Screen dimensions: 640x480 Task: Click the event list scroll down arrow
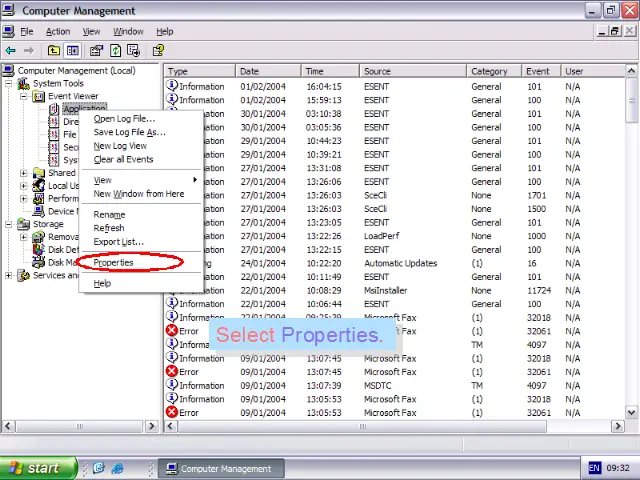[x=631, y=412]
